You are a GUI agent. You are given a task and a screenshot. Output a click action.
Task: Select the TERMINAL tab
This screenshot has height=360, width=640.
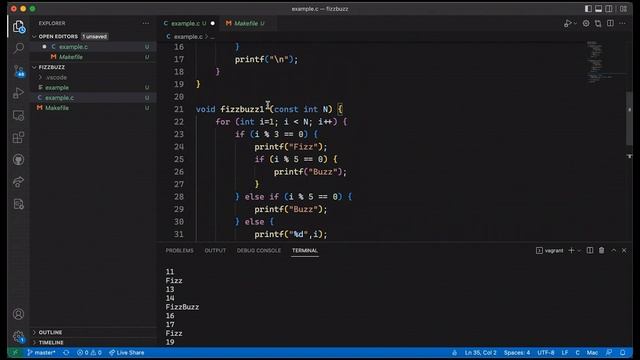tap(305, 250)
